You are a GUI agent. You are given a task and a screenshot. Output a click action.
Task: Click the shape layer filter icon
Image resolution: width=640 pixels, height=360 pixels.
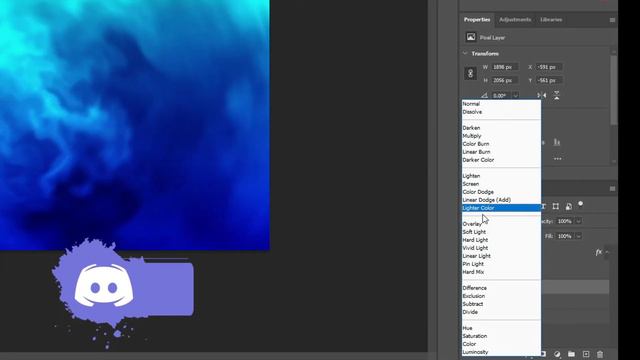coord(556,207)
